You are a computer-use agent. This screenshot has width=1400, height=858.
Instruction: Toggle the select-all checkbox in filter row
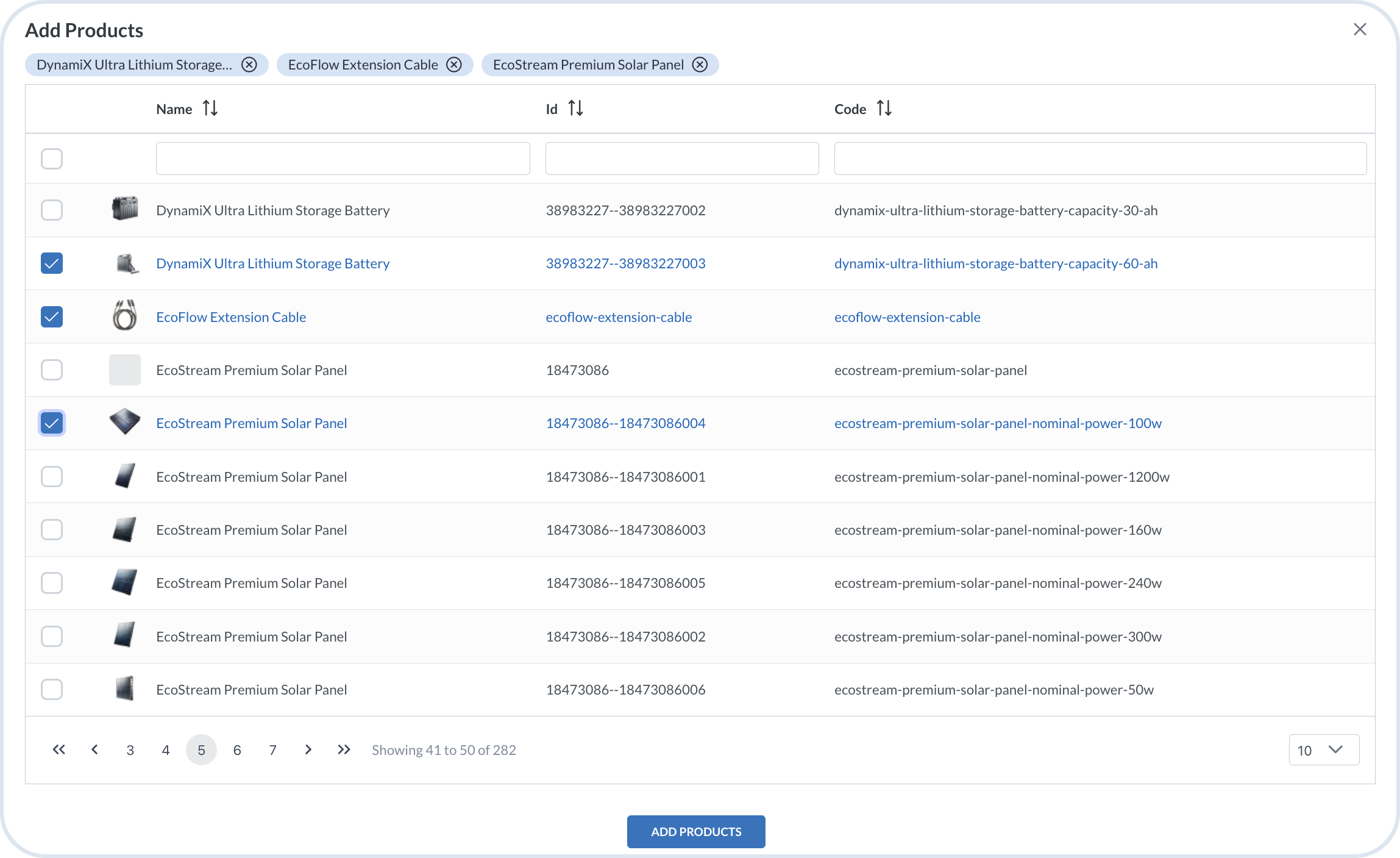(x=52, y=159)
